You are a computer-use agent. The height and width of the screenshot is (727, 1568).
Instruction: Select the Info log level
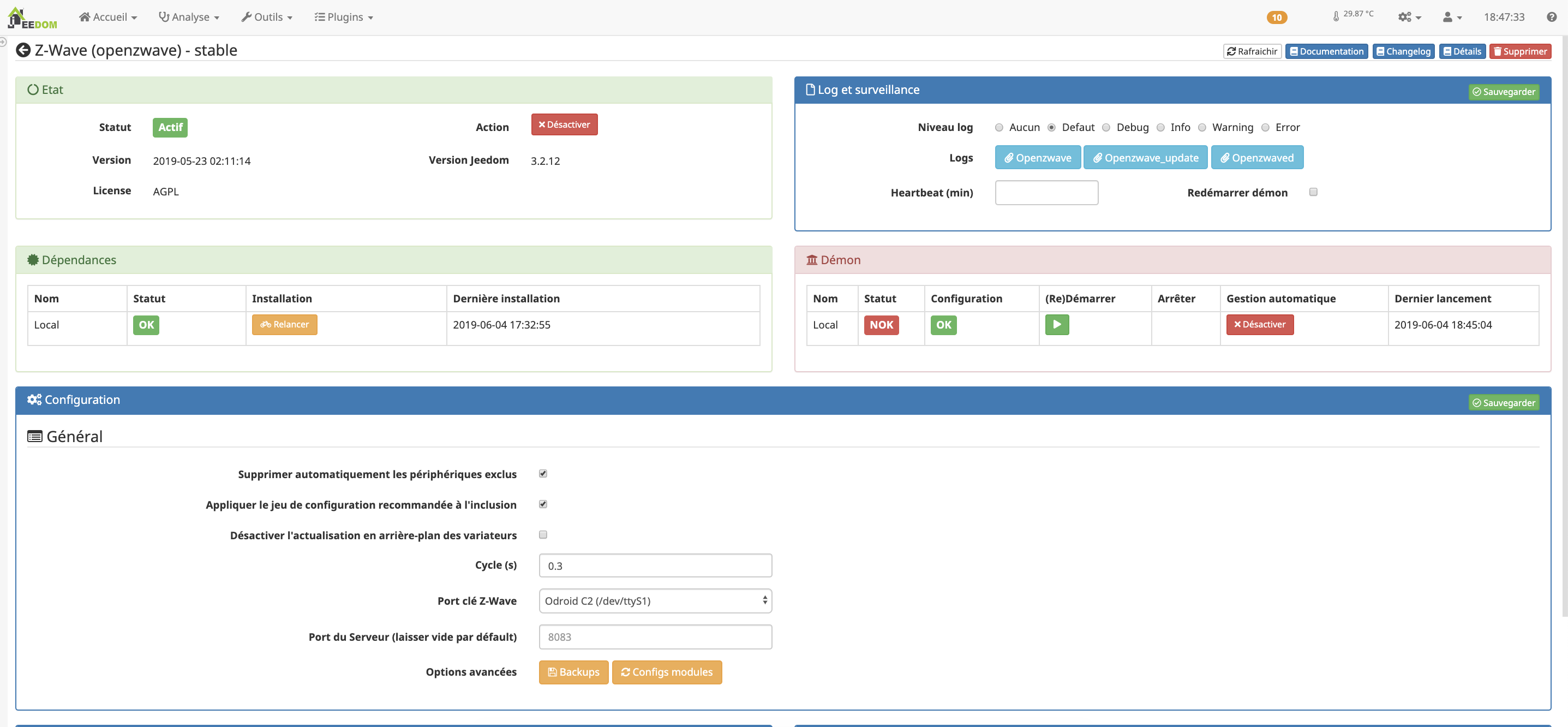coord(1160,127)
